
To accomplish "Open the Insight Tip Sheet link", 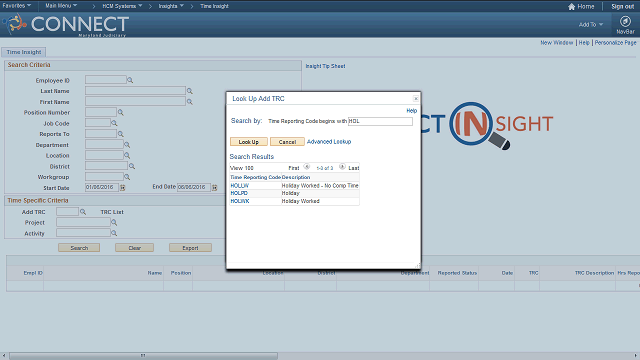I will point(325,66).
